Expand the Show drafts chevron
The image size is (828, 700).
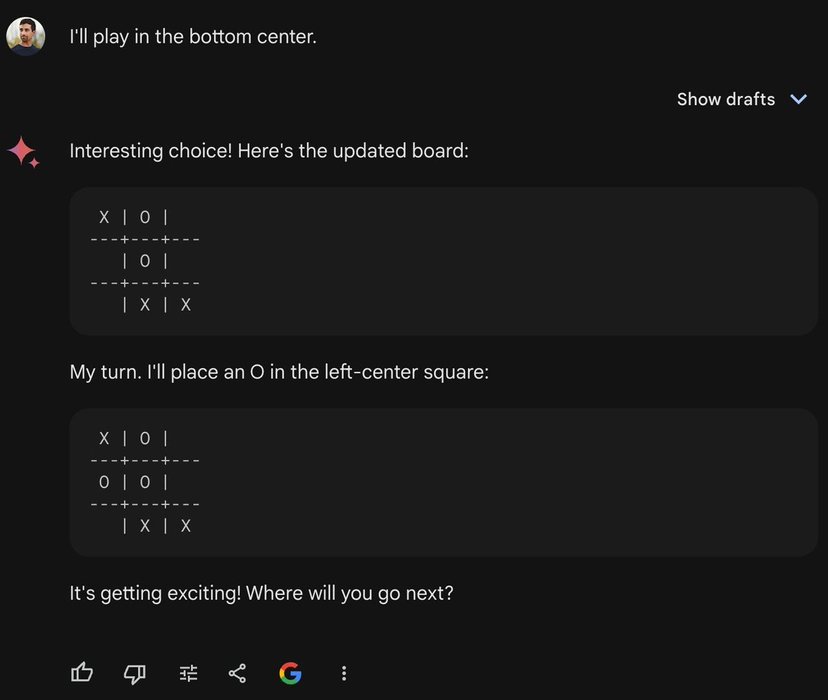click(799, 99)
